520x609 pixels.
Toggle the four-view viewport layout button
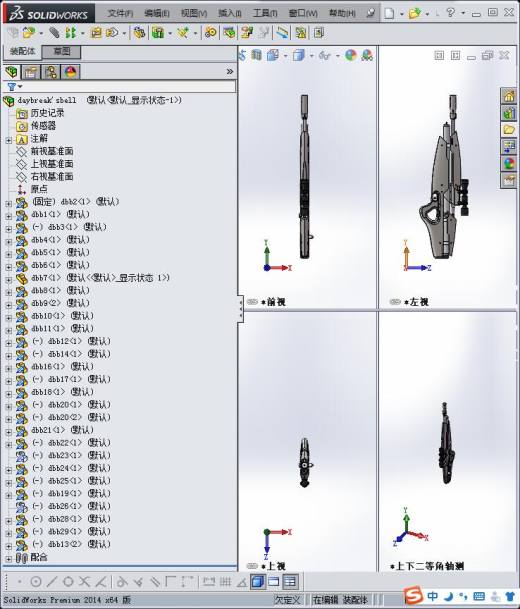tap(290, 581)
